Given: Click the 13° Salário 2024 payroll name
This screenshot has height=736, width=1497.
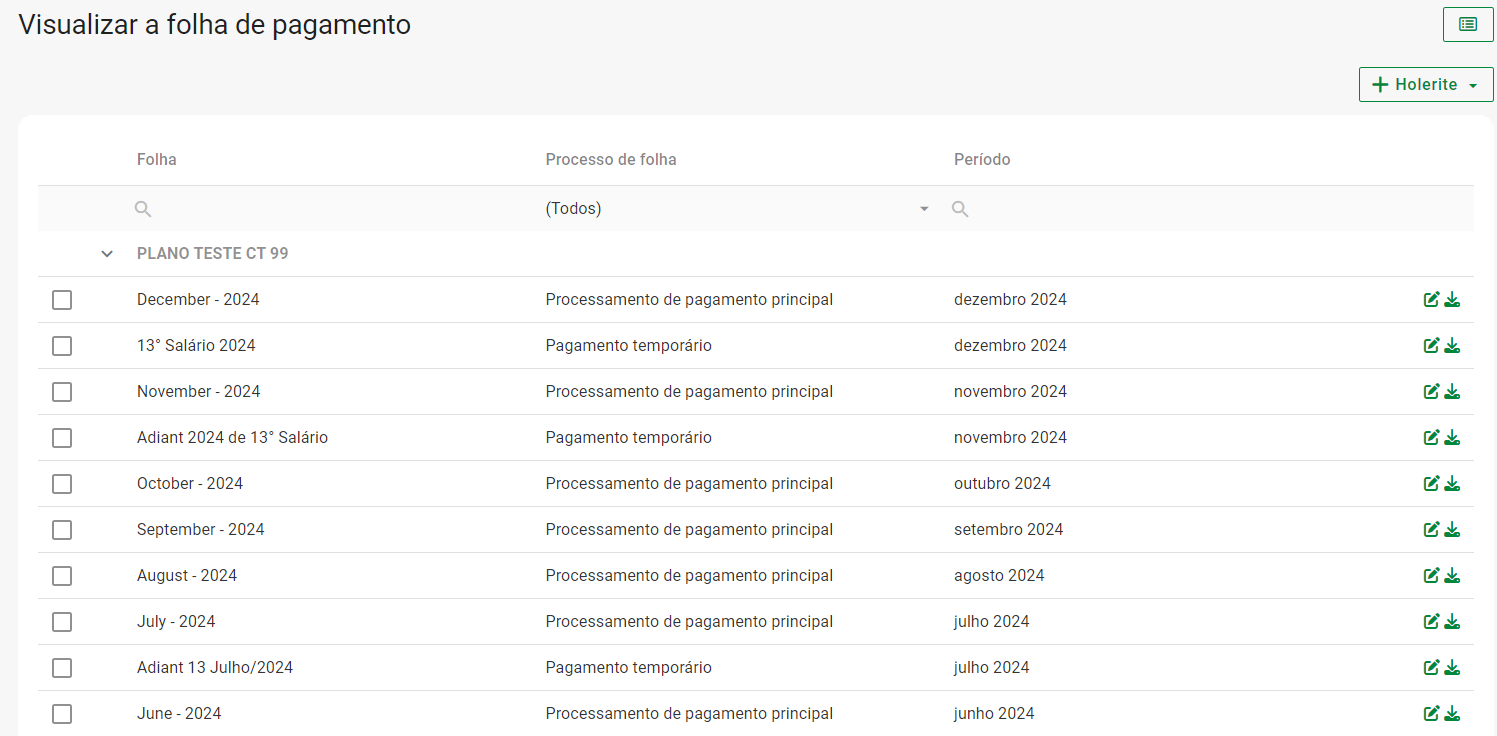Looking at the screenshot, I should [x=196, y=346].
